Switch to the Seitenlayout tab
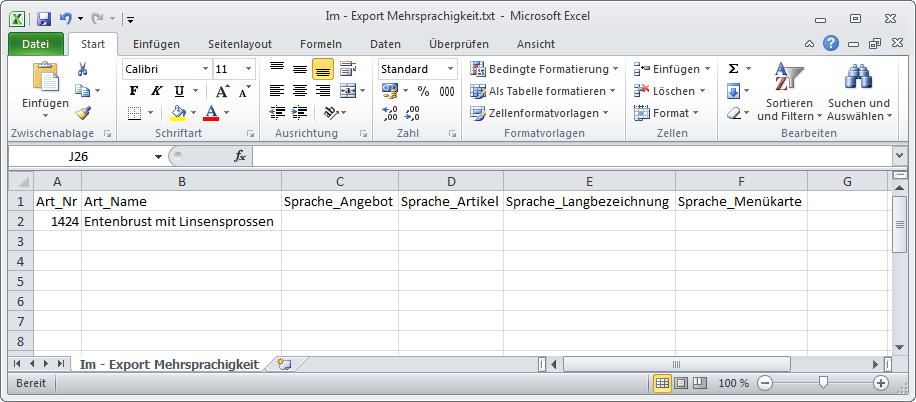 [x=240, y=44]
